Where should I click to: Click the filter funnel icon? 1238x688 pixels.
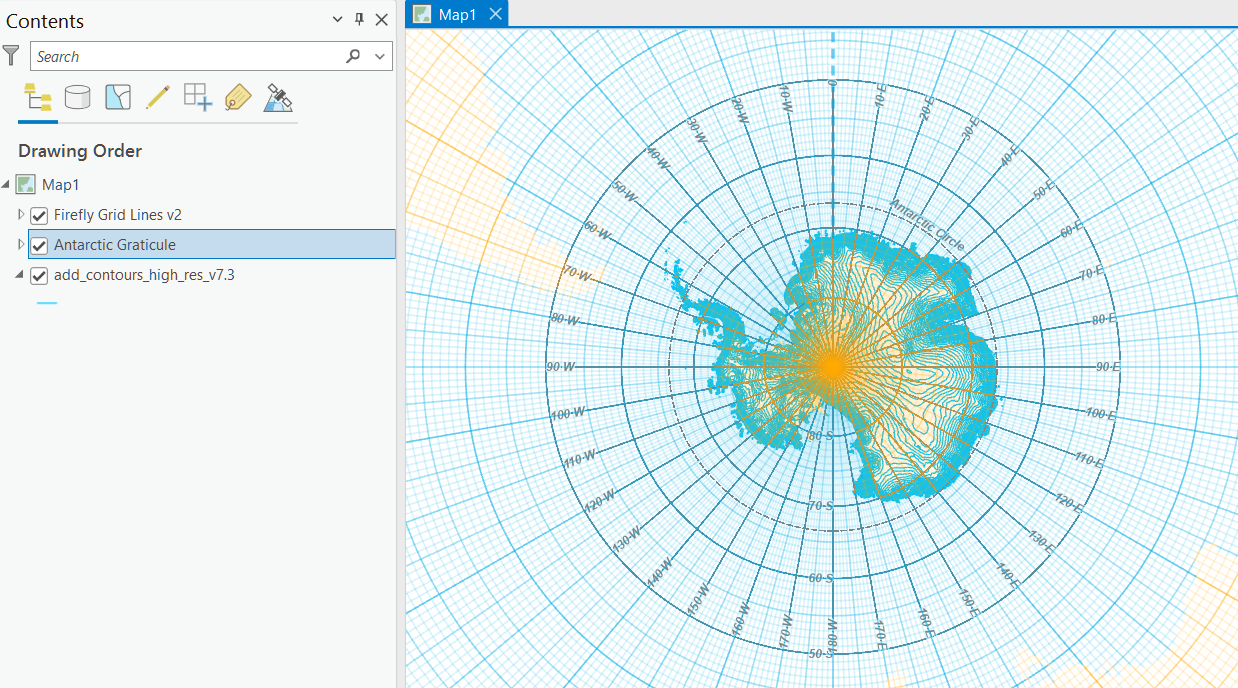click(x=11, y=56)
